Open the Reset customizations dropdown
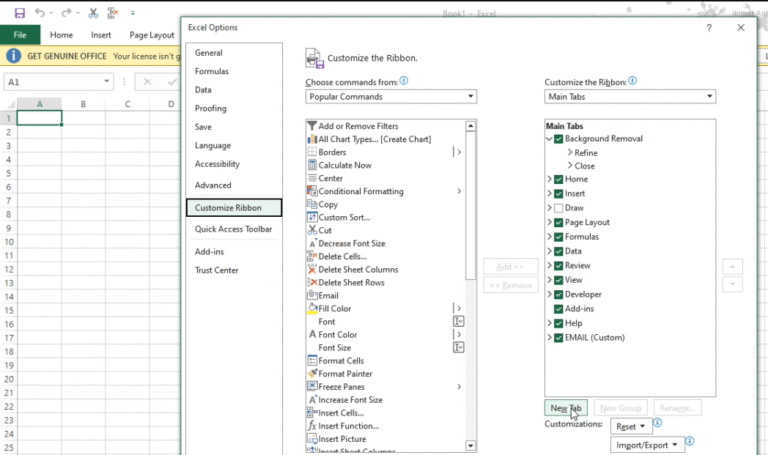768x455 pixels. tap(631, 426)
